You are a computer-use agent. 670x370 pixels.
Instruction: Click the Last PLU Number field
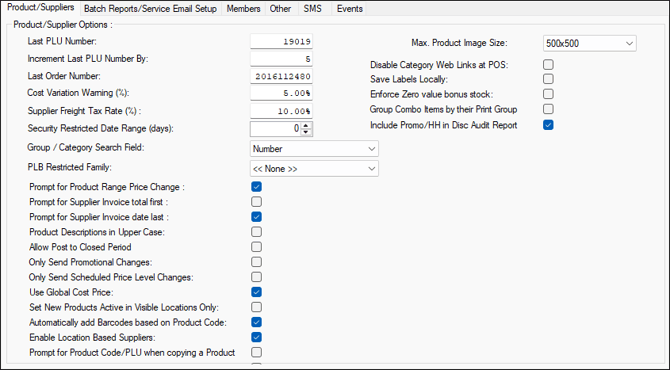282,41
